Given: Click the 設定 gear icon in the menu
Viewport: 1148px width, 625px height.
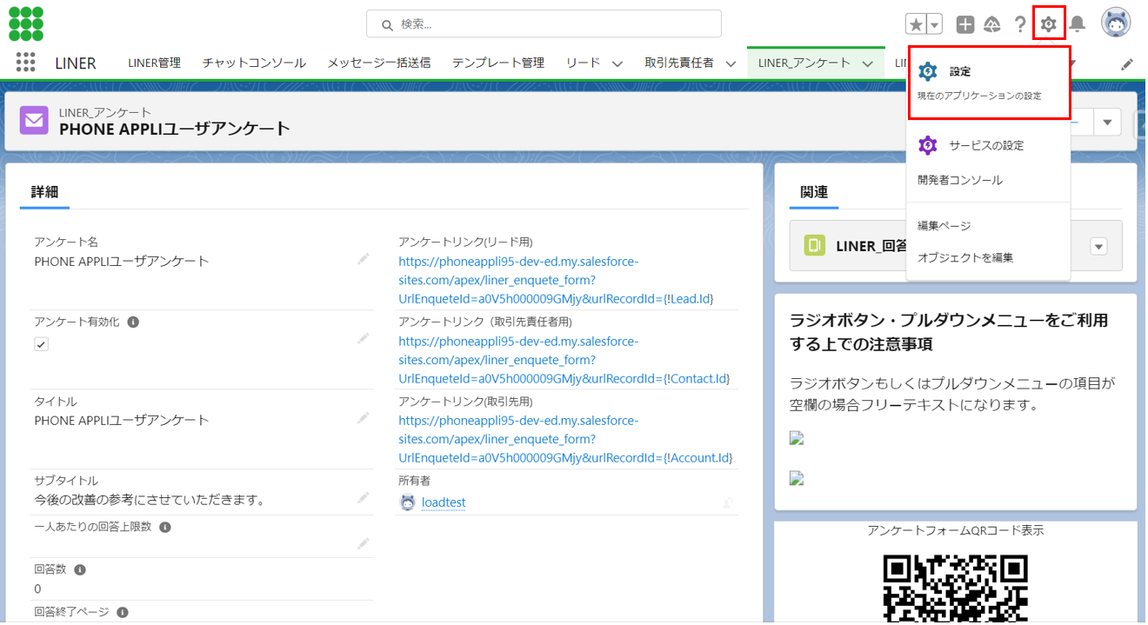Looking at the screenshot, I should 928,71.
